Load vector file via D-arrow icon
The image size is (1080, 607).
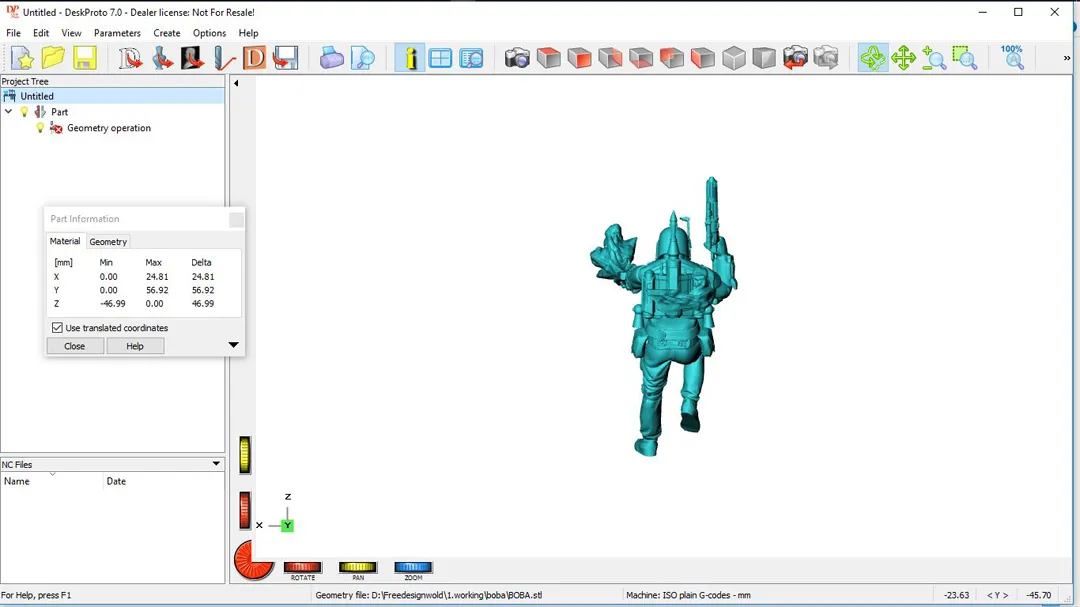coord(130,59)
